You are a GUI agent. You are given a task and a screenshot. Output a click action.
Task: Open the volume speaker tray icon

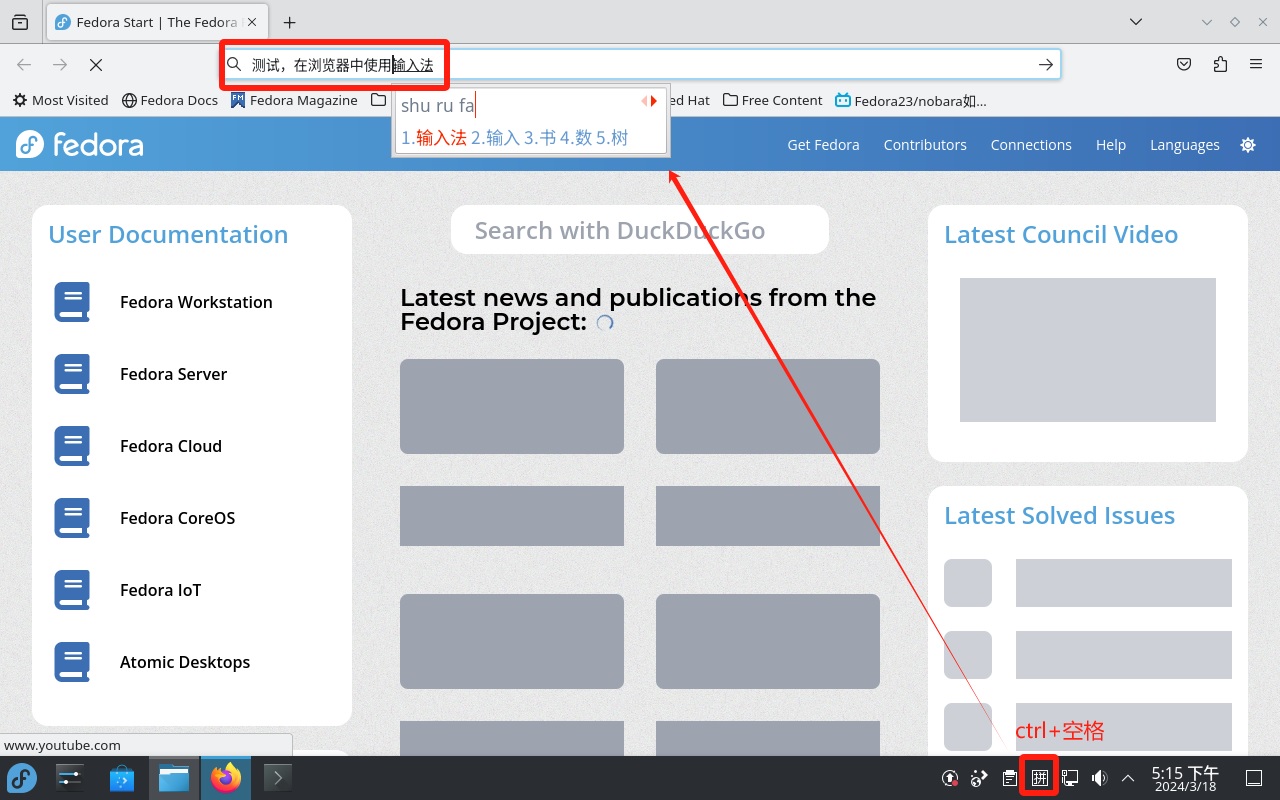point(1099,778)
